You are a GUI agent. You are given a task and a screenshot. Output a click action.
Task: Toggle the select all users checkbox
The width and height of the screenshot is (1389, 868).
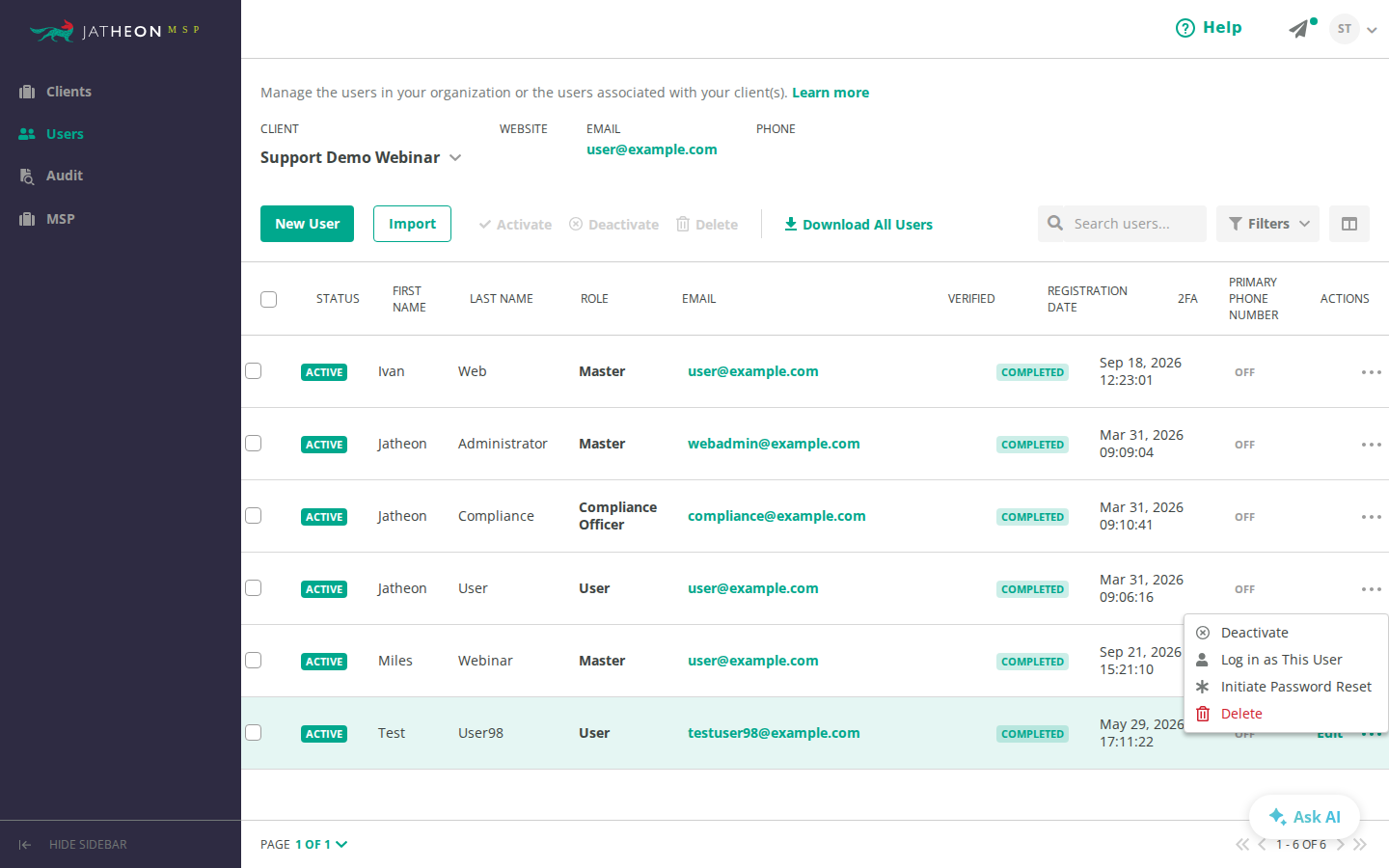[x=268, y=299]
